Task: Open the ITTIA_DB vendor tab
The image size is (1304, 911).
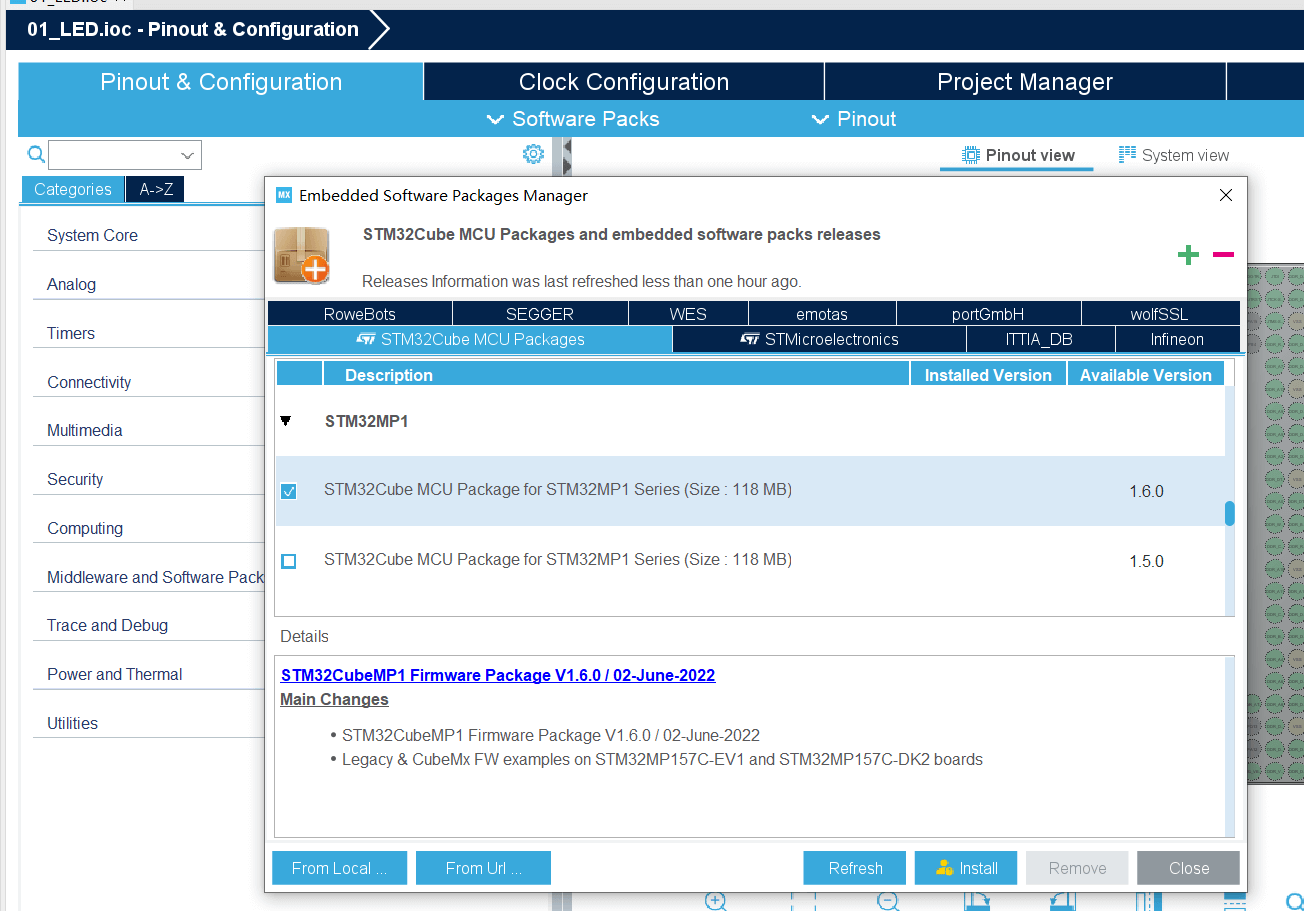Action: pos(1040,339)
